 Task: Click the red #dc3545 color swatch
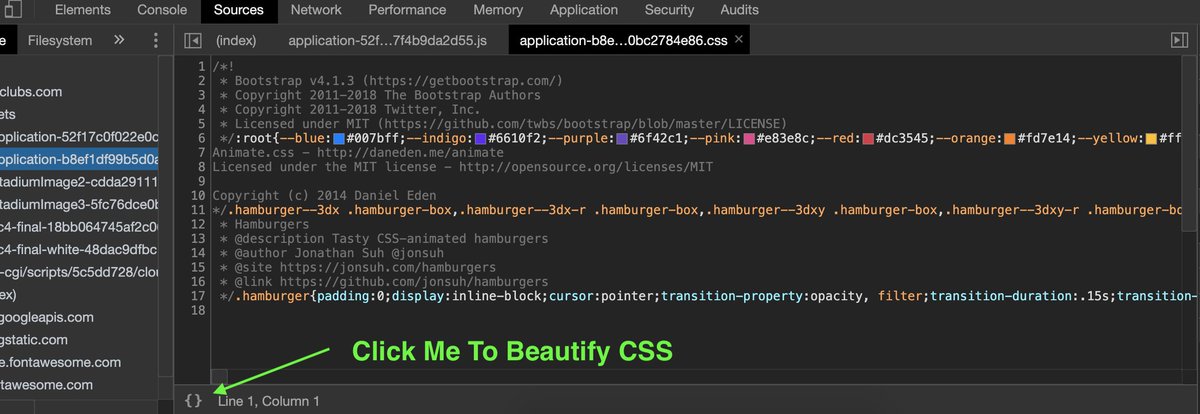(x=868, y=137)
